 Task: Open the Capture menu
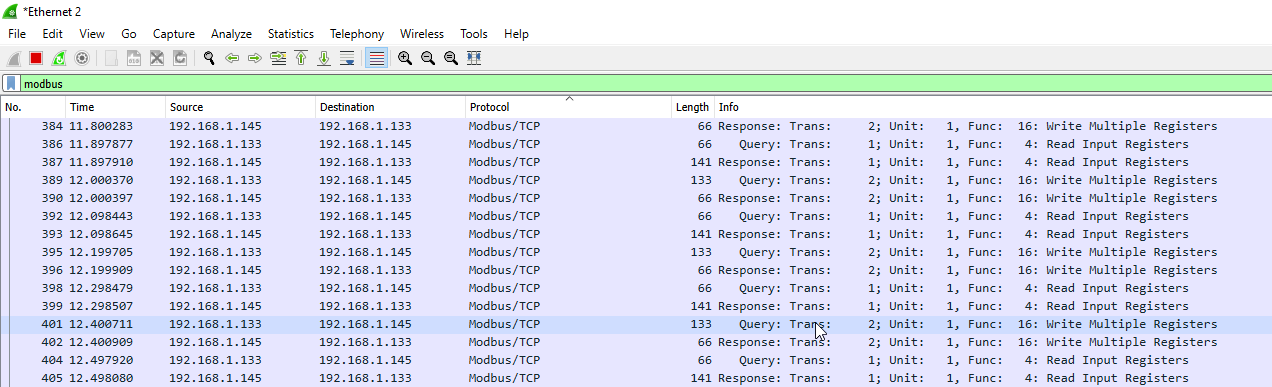tap(174, 34)
